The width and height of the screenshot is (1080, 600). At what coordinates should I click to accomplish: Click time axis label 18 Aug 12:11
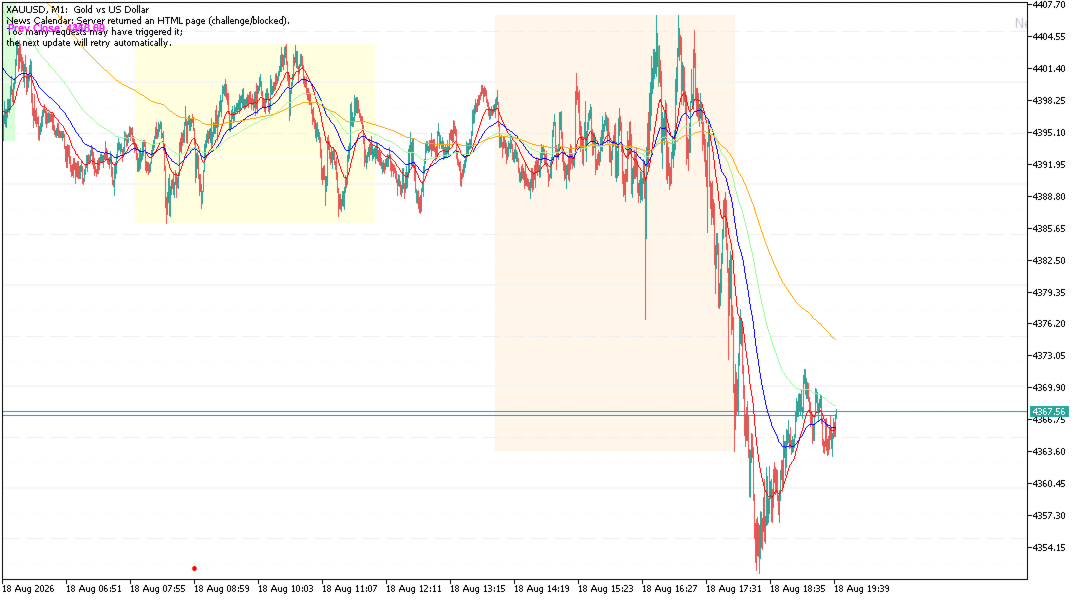click(414, 589)
